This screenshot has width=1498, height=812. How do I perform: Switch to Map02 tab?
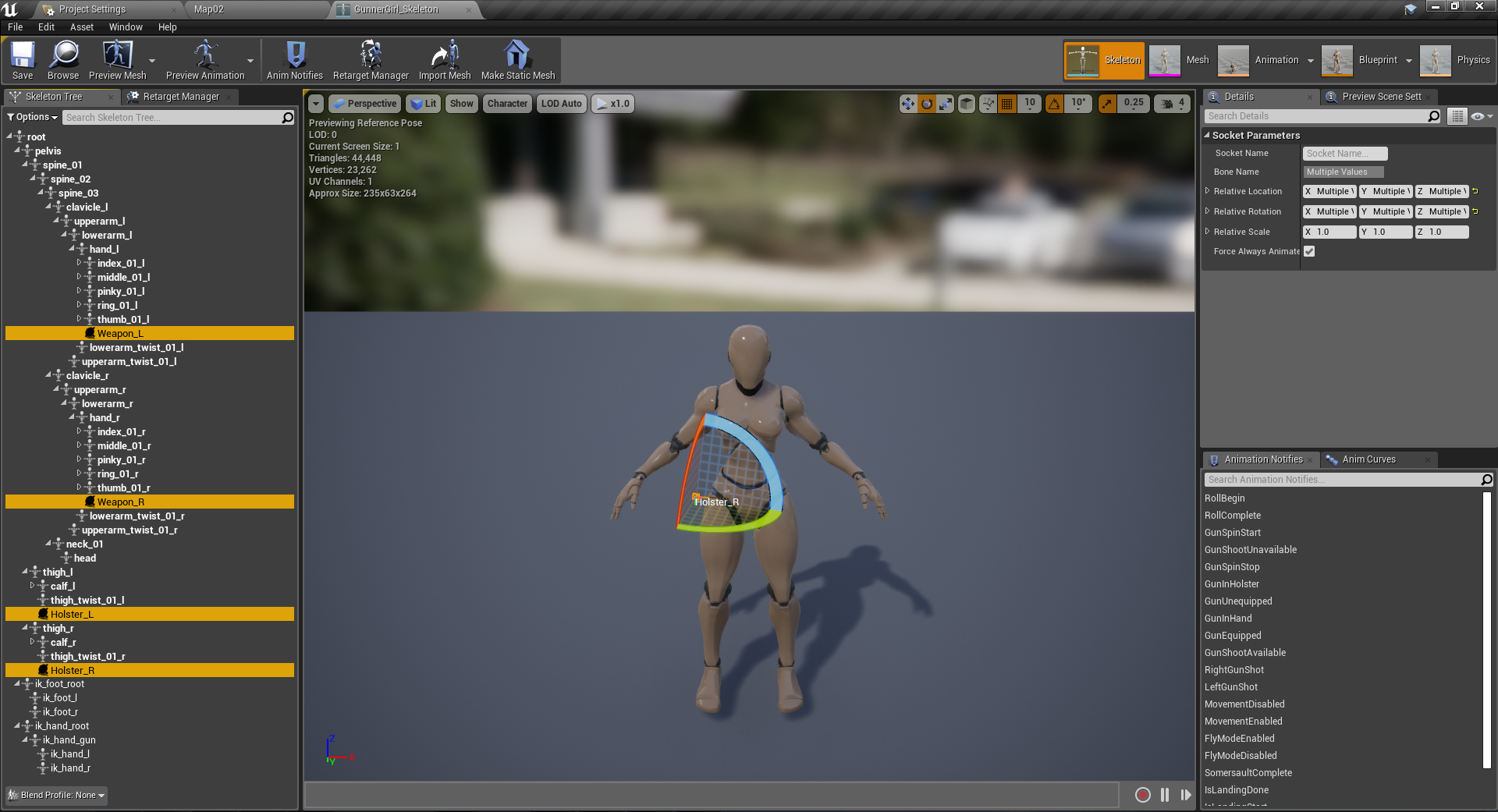208,9
